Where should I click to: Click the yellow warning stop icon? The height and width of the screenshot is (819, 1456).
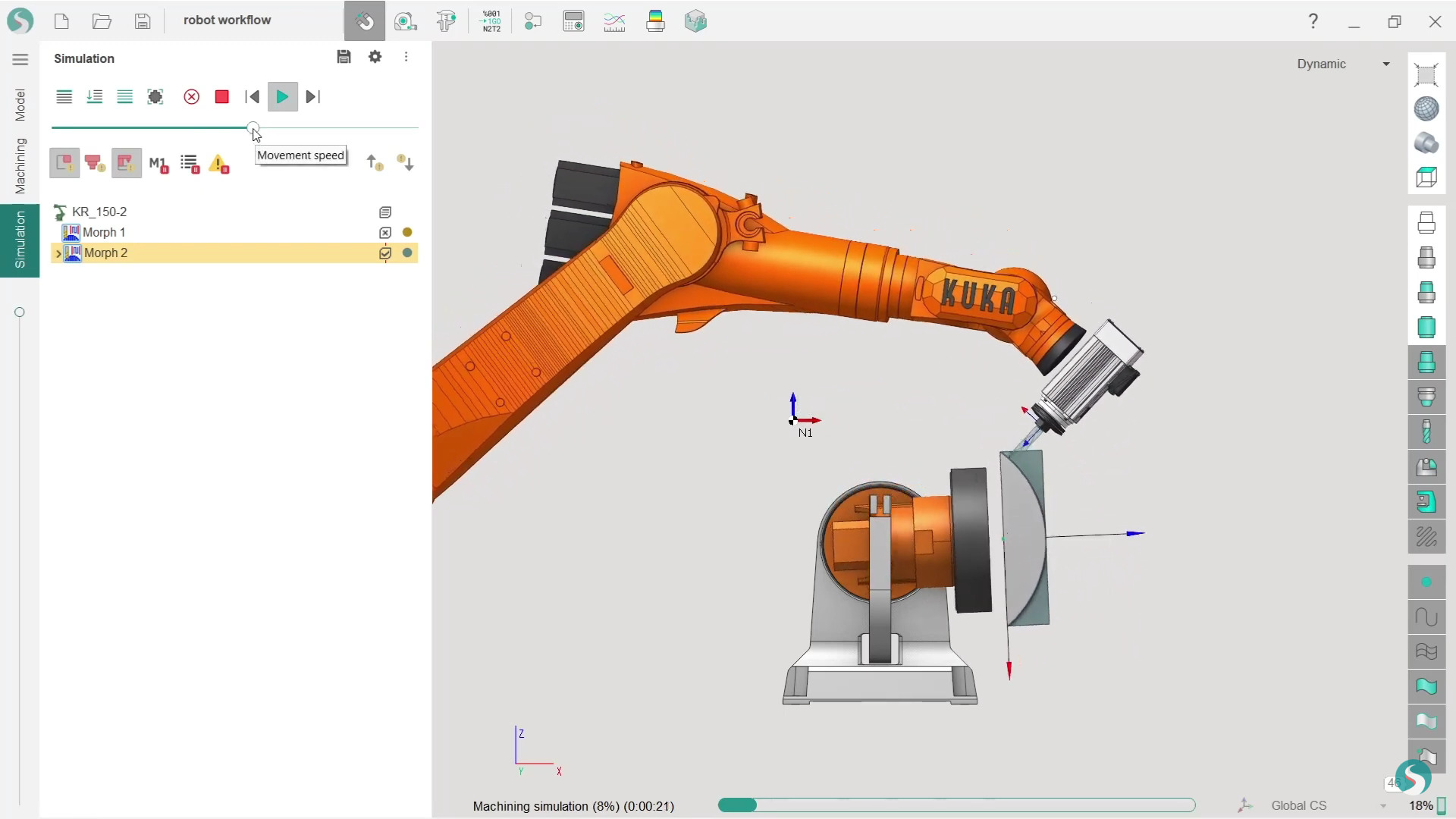(219, 164)
